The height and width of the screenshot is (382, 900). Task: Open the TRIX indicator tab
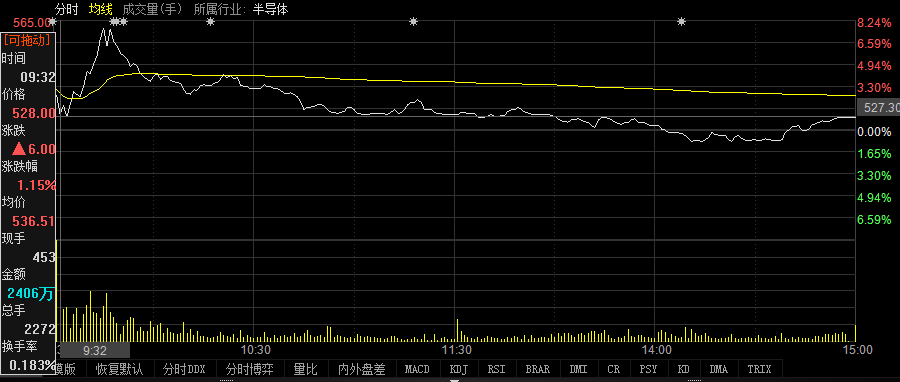coord(759,369)
